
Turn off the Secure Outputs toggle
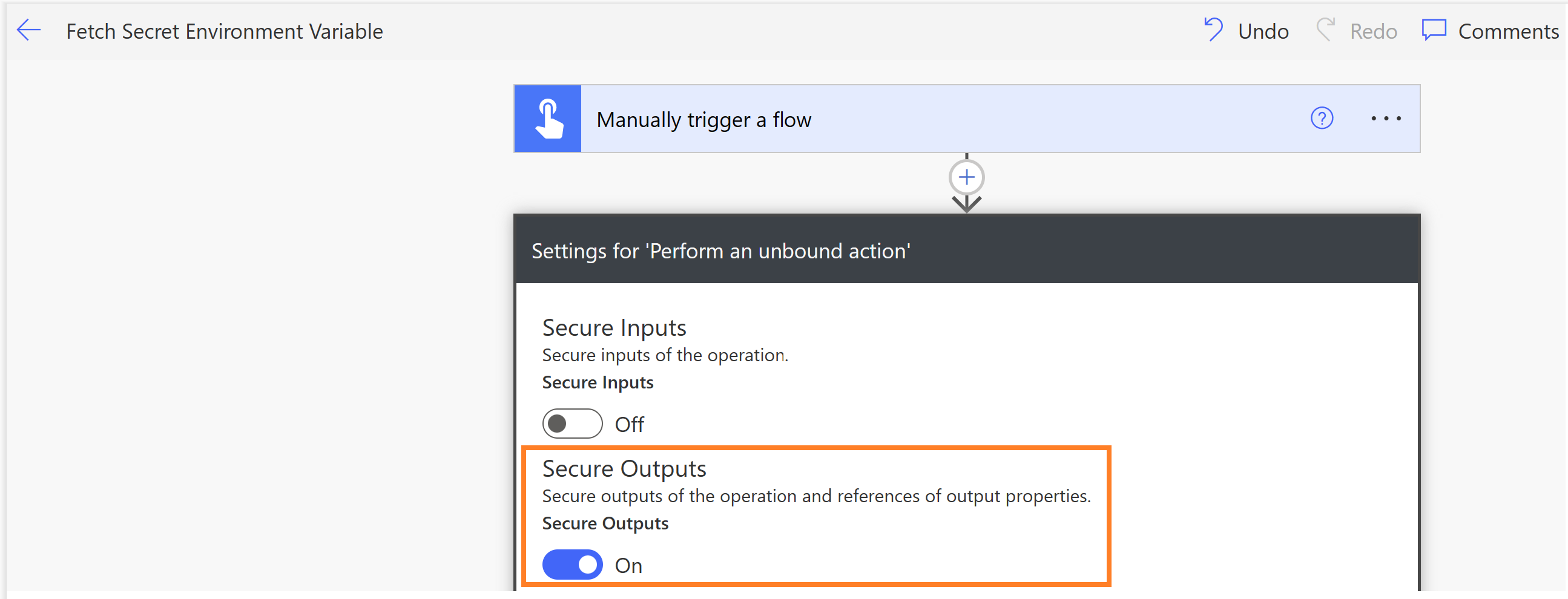572,565
